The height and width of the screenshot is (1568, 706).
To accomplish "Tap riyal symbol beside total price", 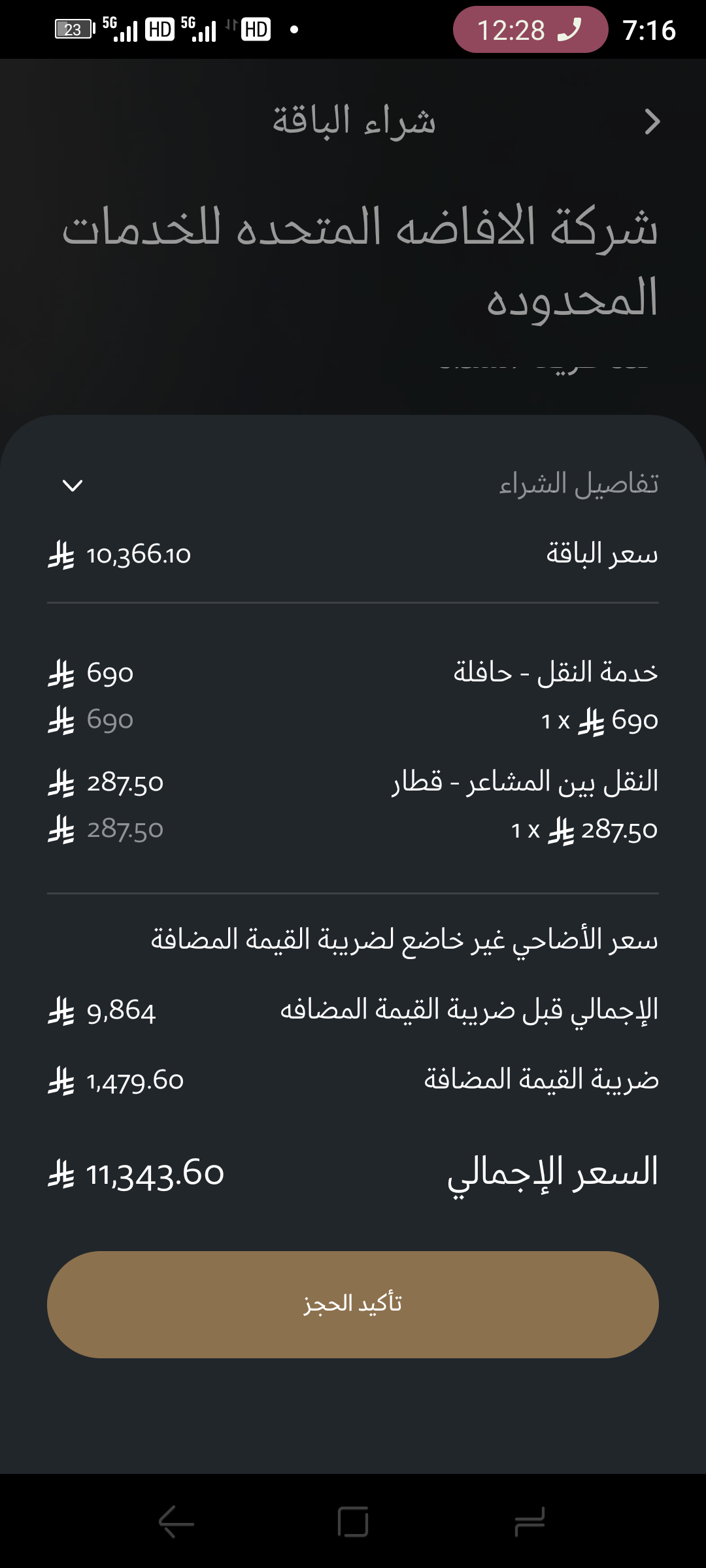I will click(x=61, y=1174).
